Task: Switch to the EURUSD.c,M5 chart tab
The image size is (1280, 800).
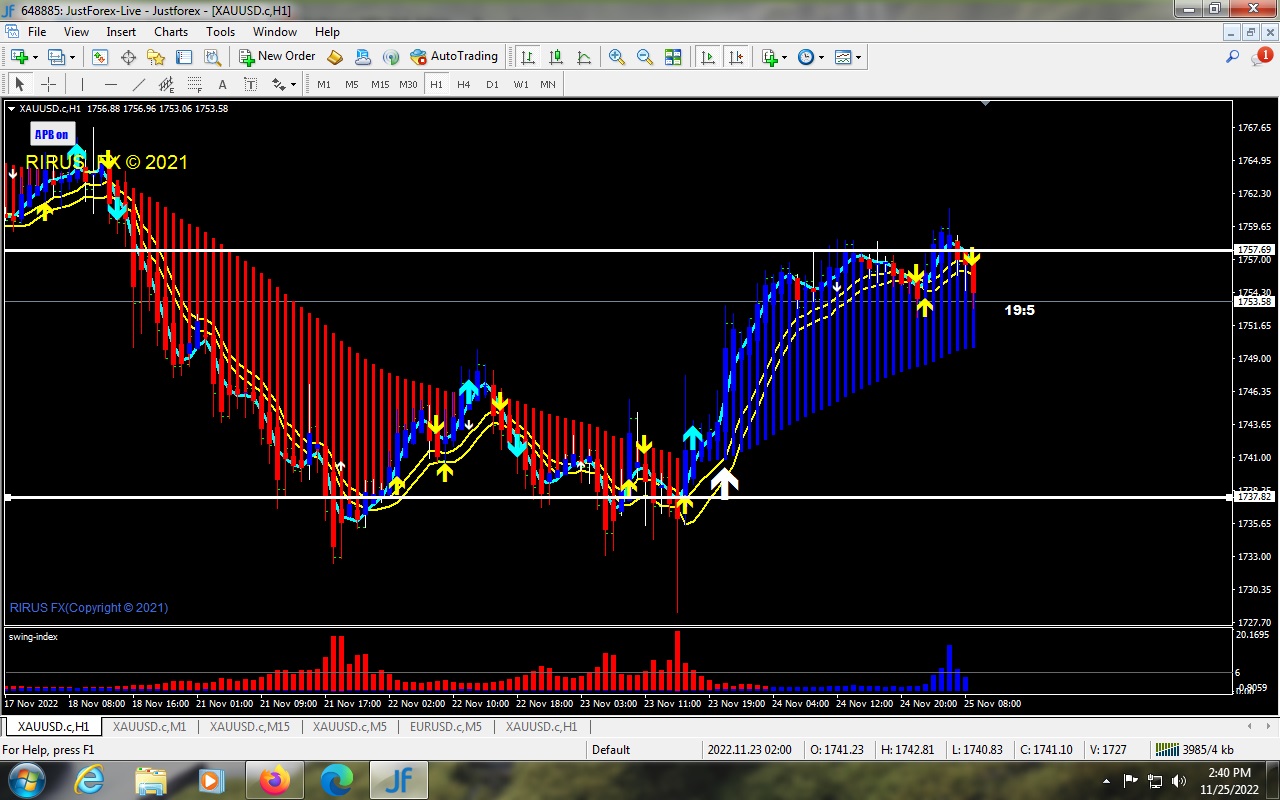Action: tap(446, 727)
